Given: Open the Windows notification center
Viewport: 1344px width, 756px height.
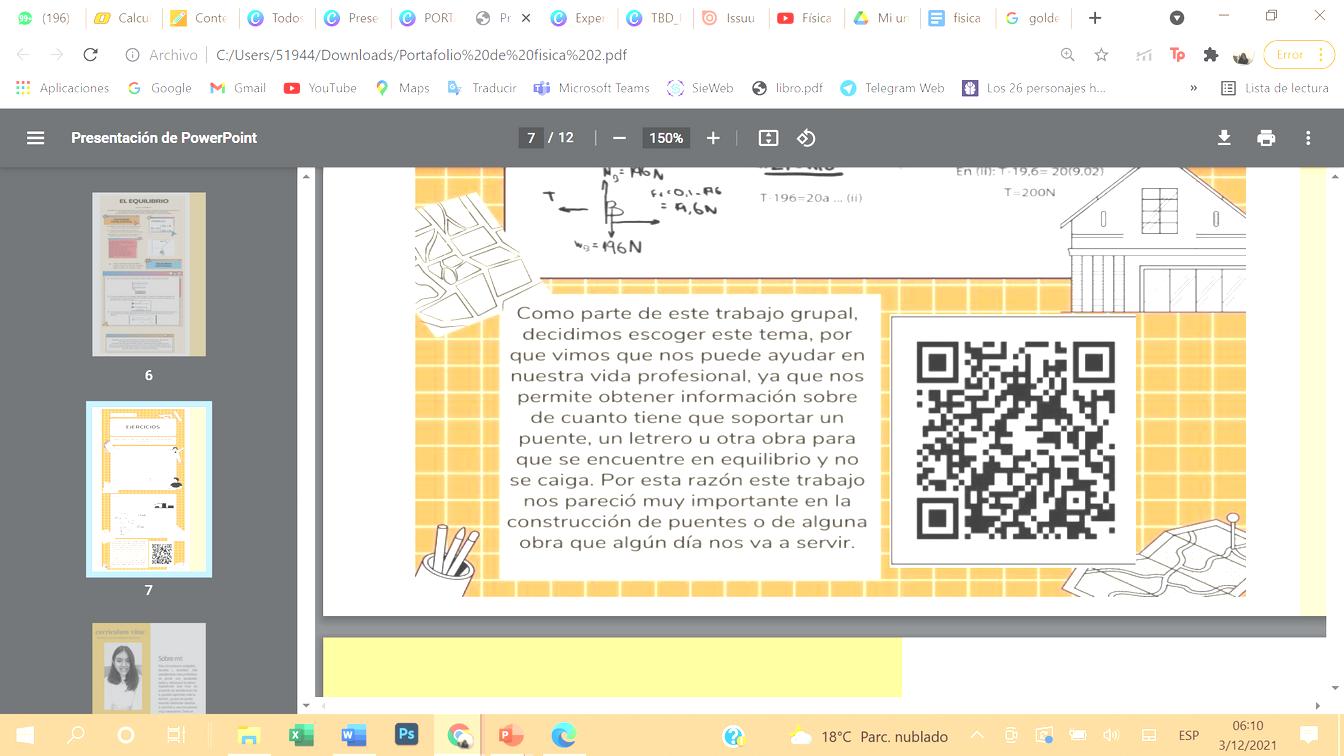Looking at the screenshot, I should [x=1308, y=736].
